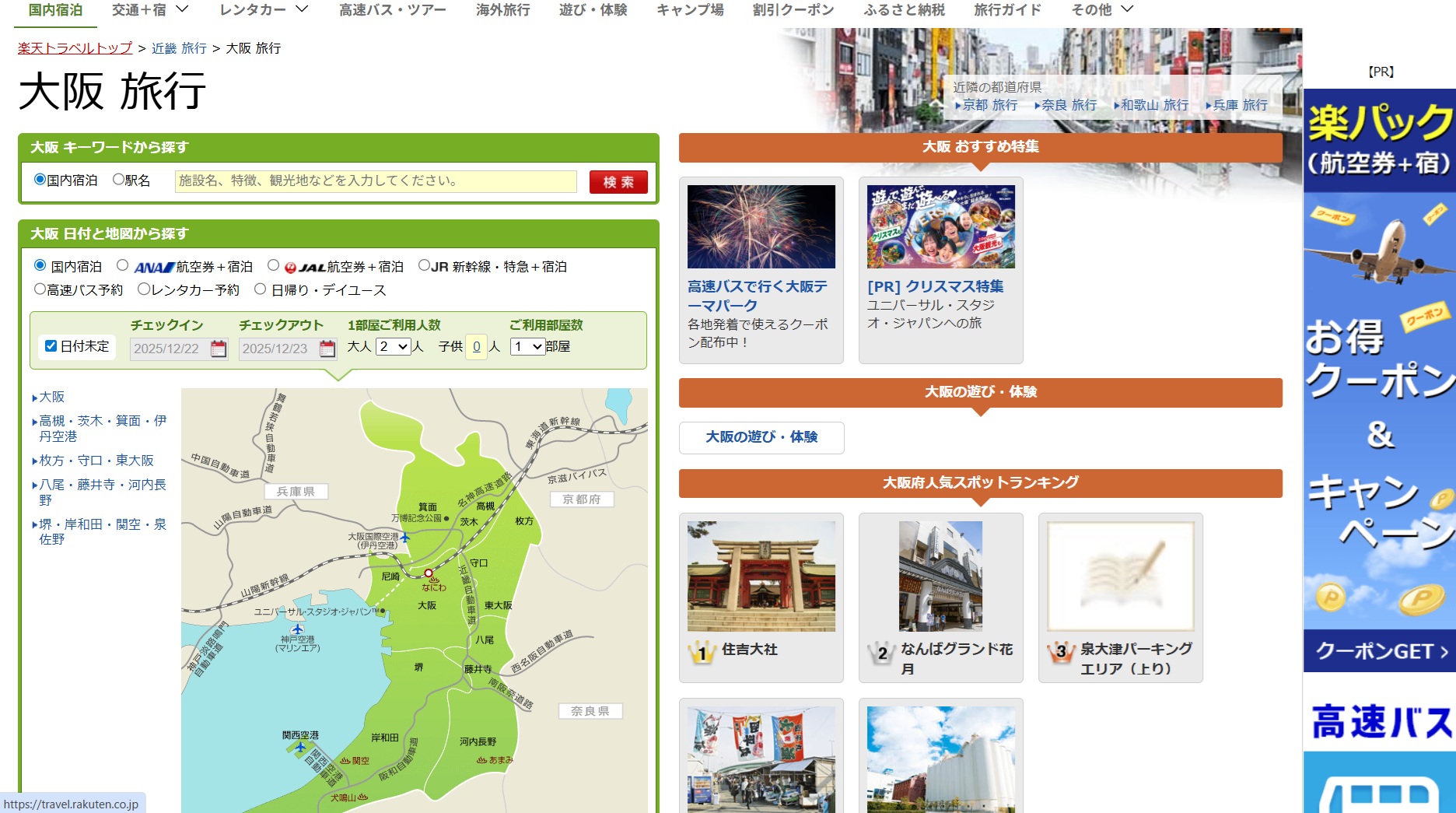
Task: Open the fireworks 高速バス feature thumbnail
Action: click(761, 226)
